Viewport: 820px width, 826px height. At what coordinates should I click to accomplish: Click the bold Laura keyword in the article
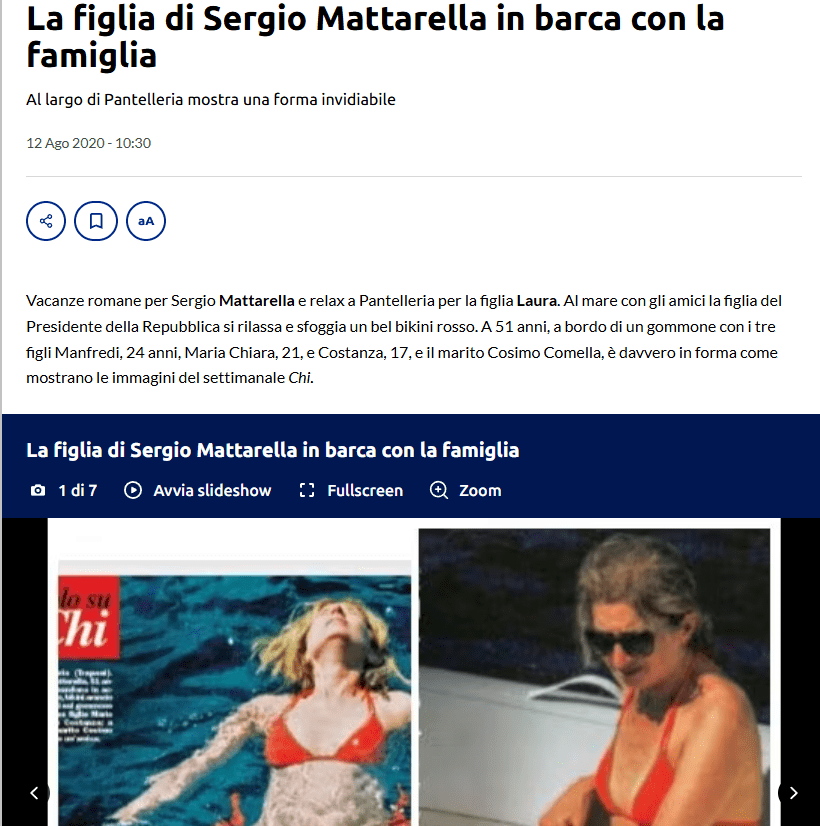pos(537,301)
